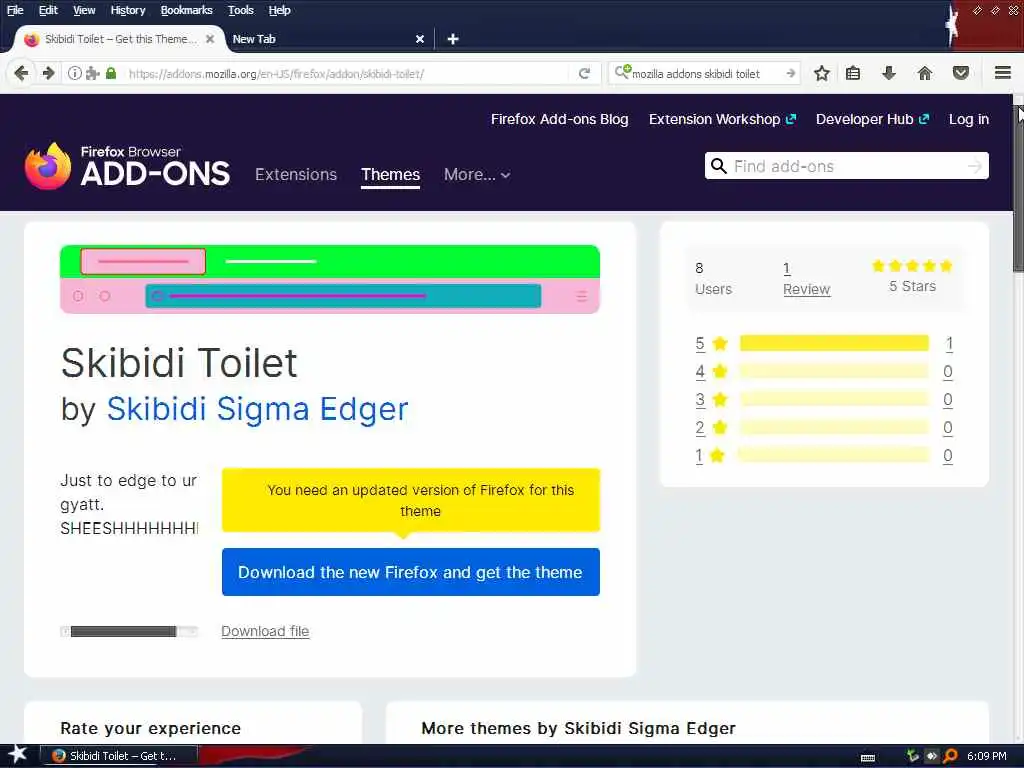The image size is (1024, 768).
Task: Click the star menu icon on taskbar
Action: 17,754
